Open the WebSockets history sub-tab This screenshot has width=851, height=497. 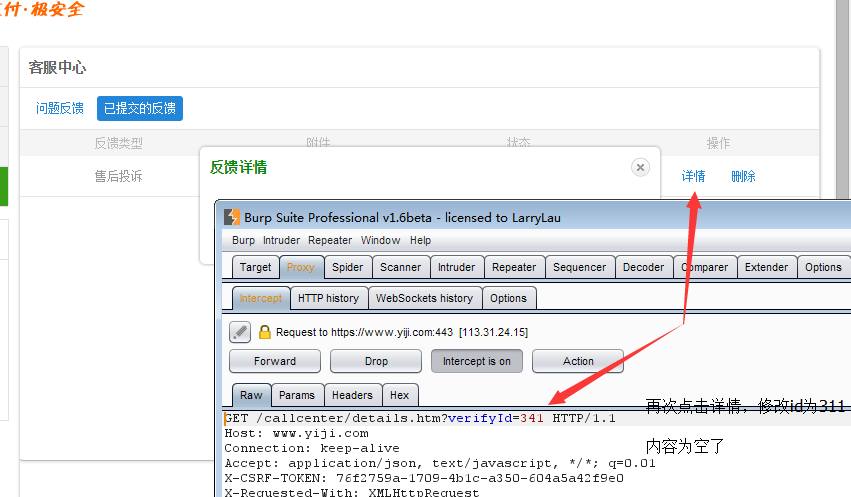click(424, 298)
